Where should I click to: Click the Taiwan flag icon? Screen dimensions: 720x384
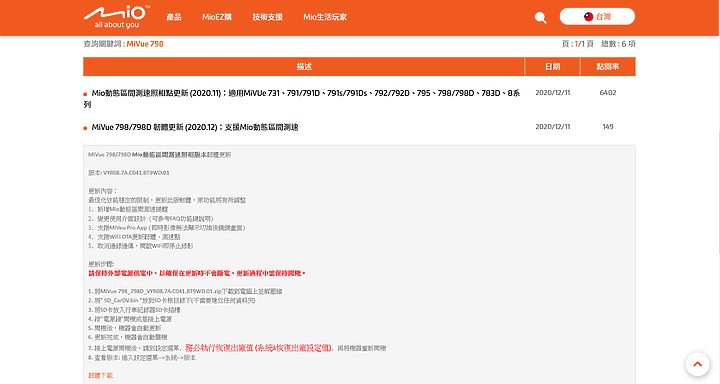588,17
